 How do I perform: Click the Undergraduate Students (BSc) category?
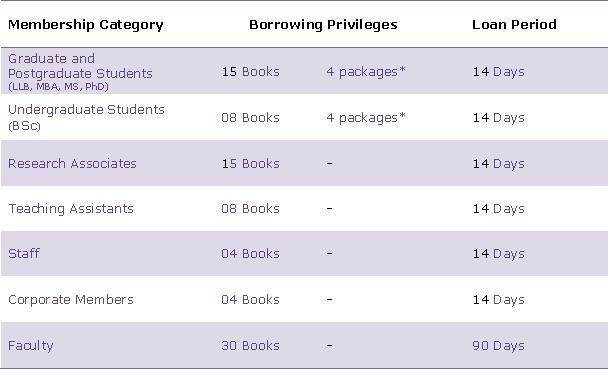(x=86, y=117)
